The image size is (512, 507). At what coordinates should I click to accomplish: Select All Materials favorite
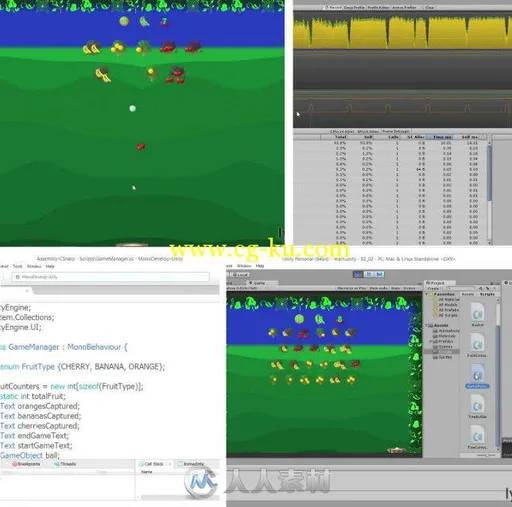pos(446,299)
